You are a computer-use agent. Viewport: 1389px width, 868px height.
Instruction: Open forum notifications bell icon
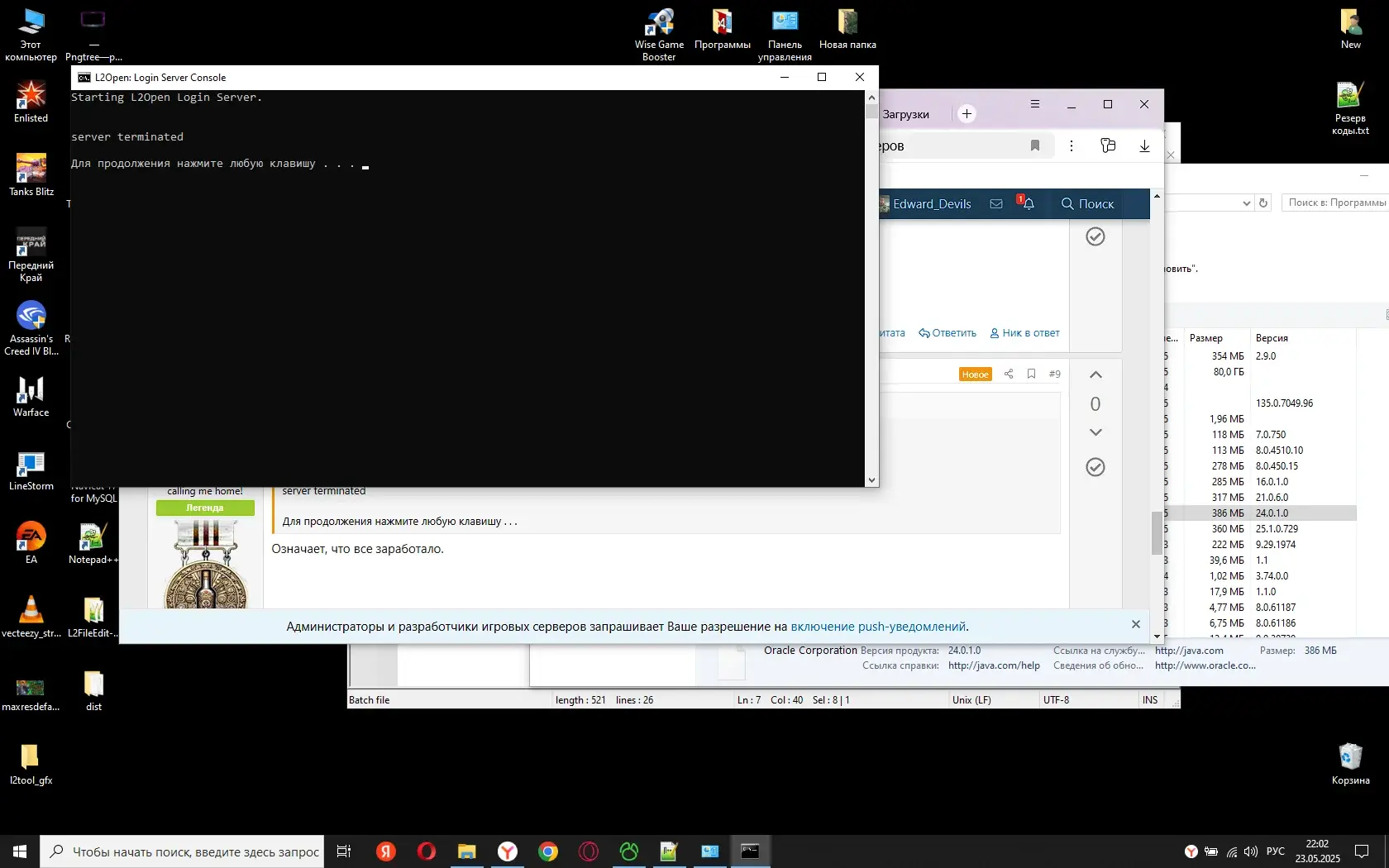tap(1028, 203)
